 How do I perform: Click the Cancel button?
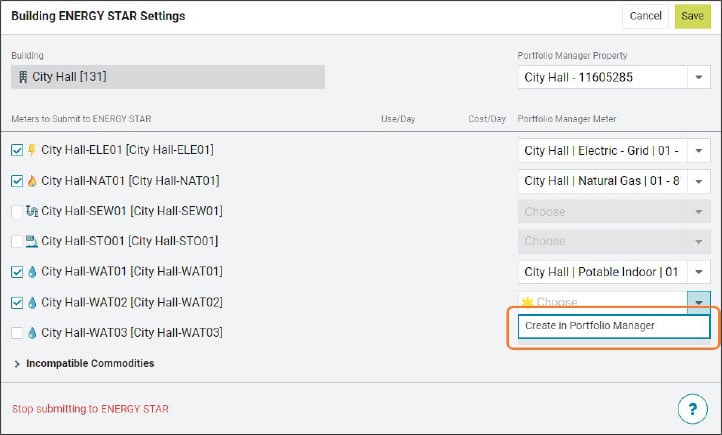[645, 16]
